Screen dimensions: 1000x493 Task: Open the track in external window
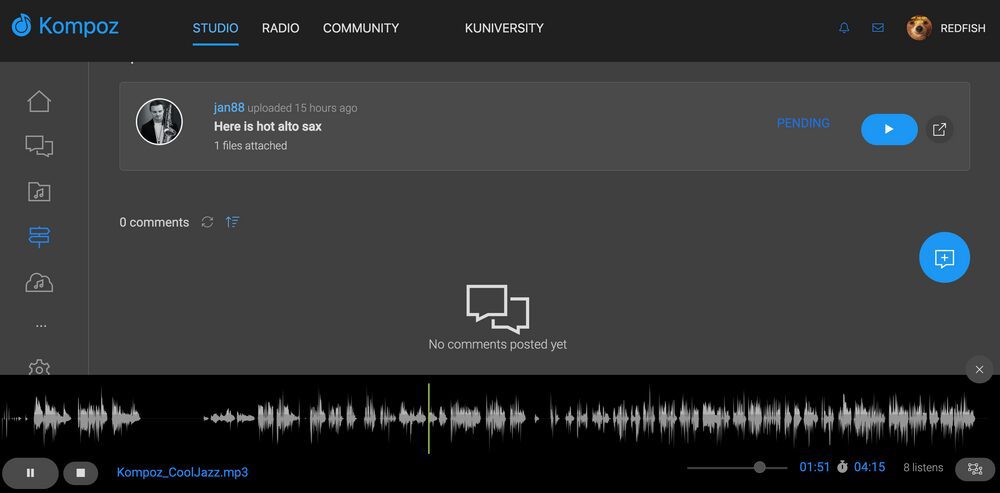pyautogui.click(x=939, y=129)
